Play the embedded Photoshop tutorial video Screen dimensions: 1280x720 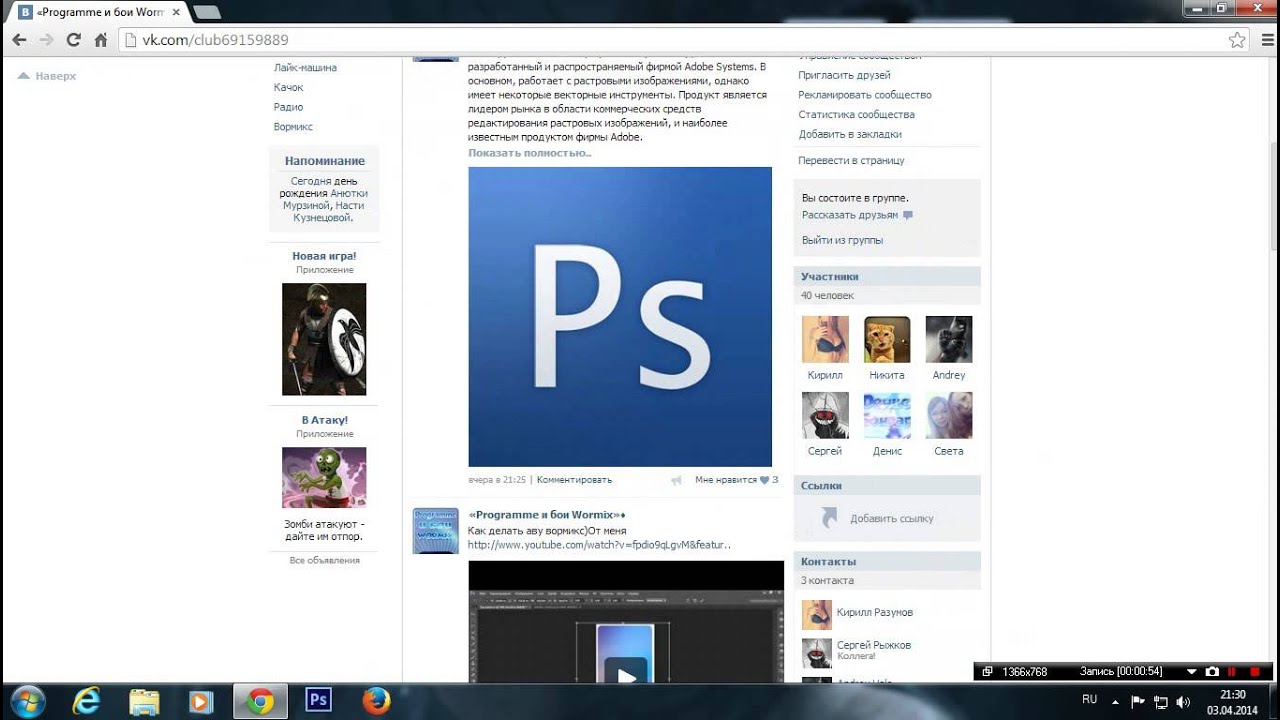626,677
